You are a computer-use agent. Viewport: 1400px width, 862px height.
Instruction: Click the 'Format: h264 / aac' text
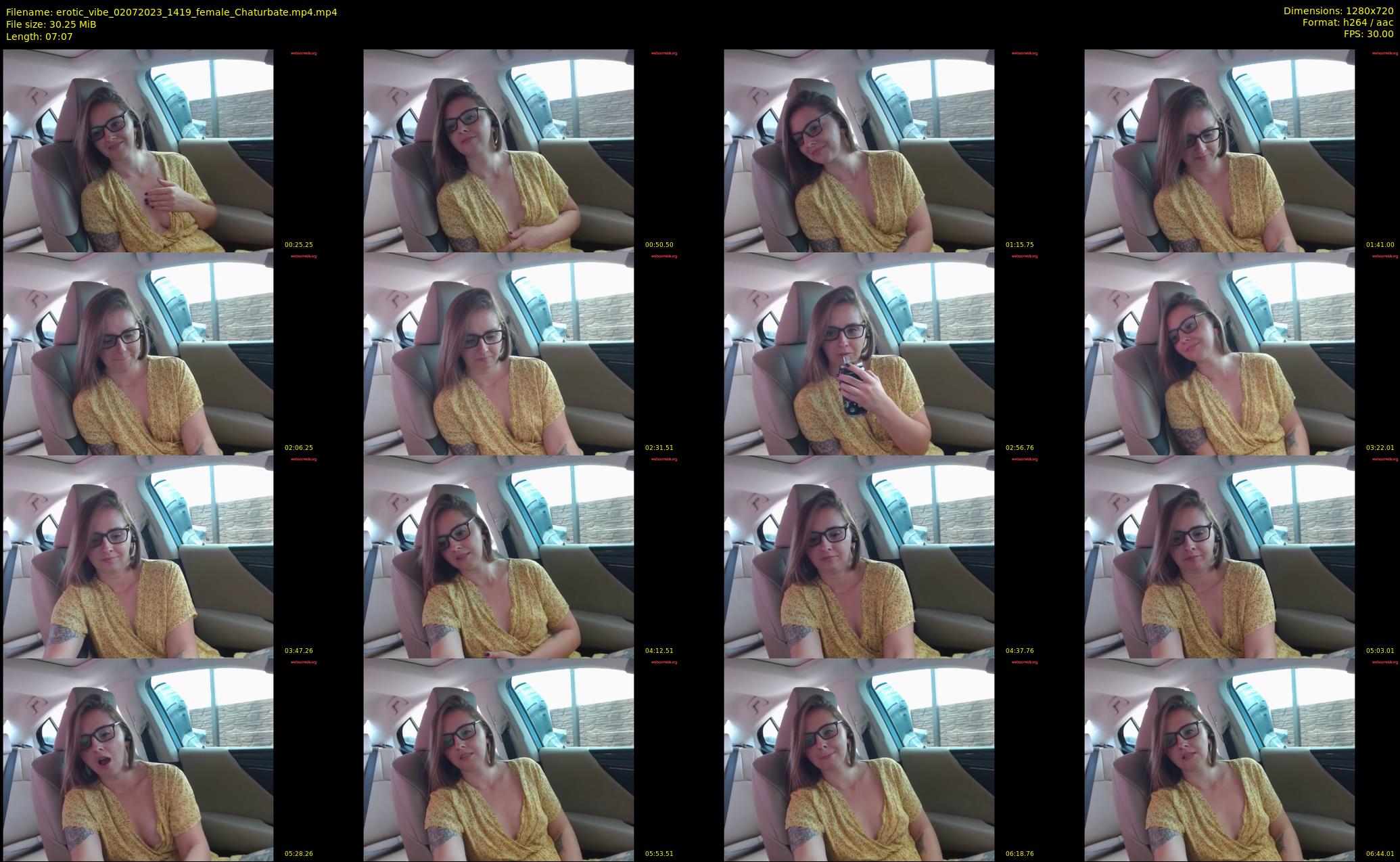[1348, 22]
